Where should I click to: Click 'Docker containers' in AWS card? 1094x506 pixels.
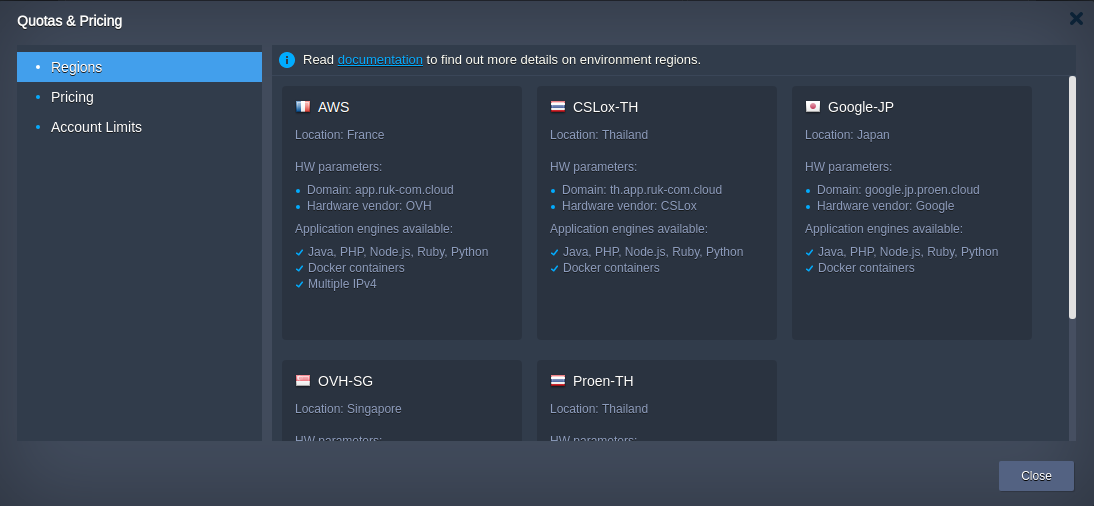pos(356,268)
